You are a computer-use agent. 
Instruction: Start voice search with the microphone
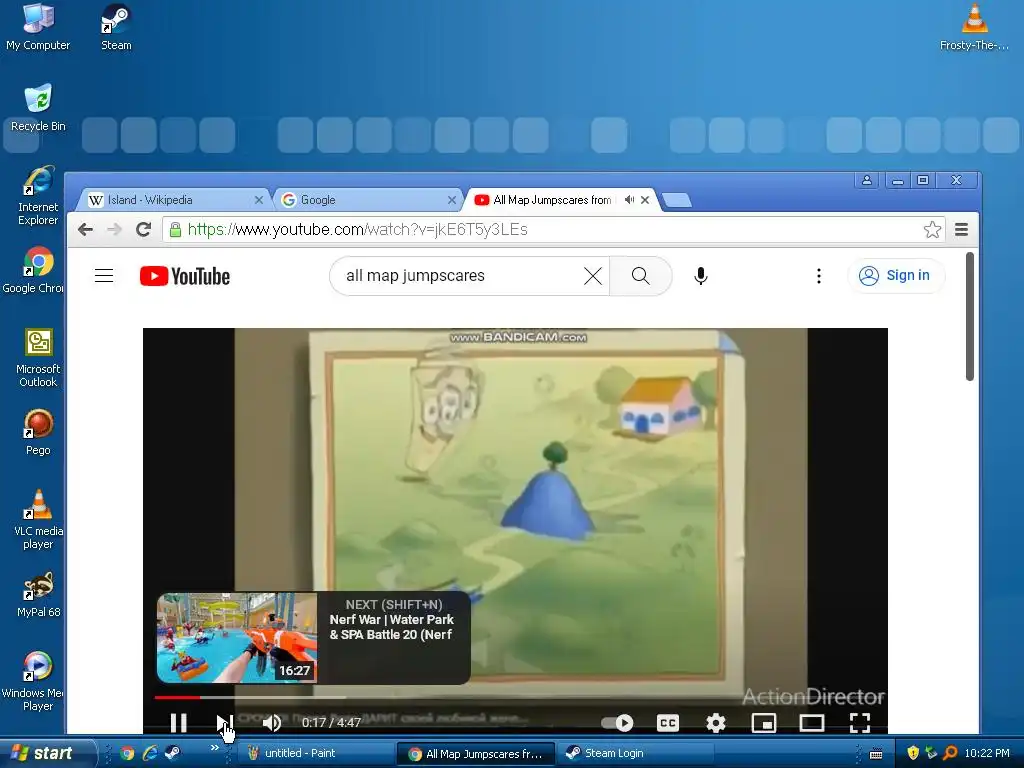pos(701,276)
